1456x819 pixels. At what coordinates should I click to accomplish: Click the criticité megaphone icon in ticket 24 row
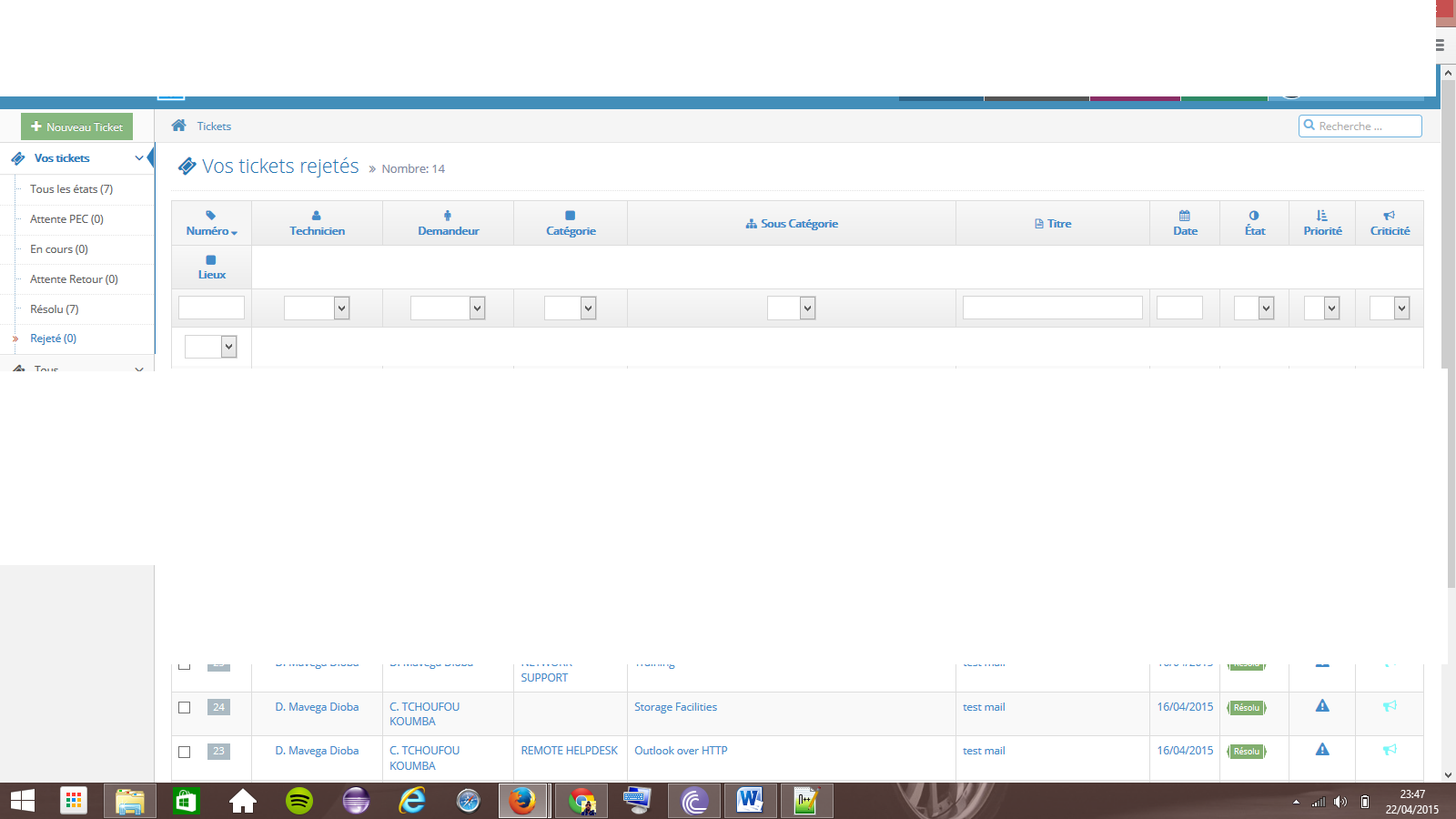(x=1390, y=706)
